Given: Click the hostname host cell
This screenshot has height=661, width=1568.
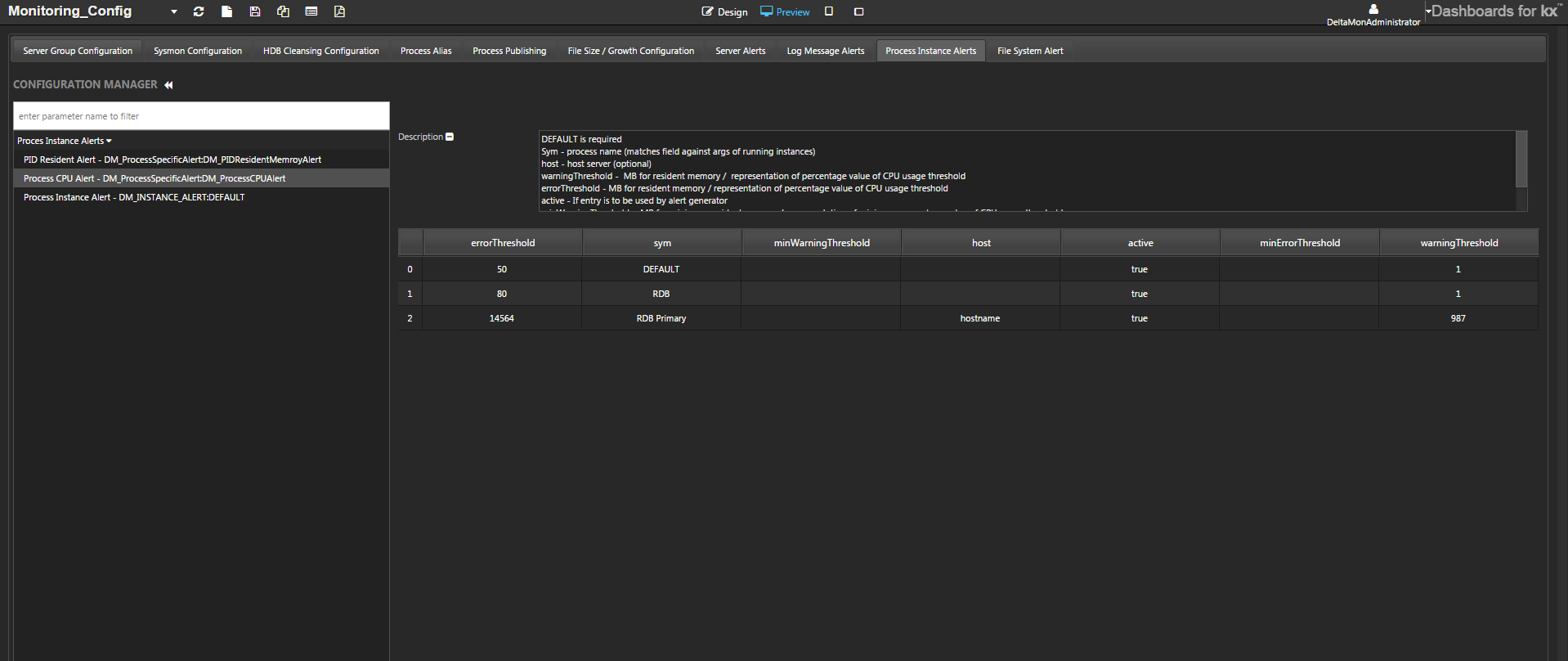Looking at the screenshot, I should (980, 318).
